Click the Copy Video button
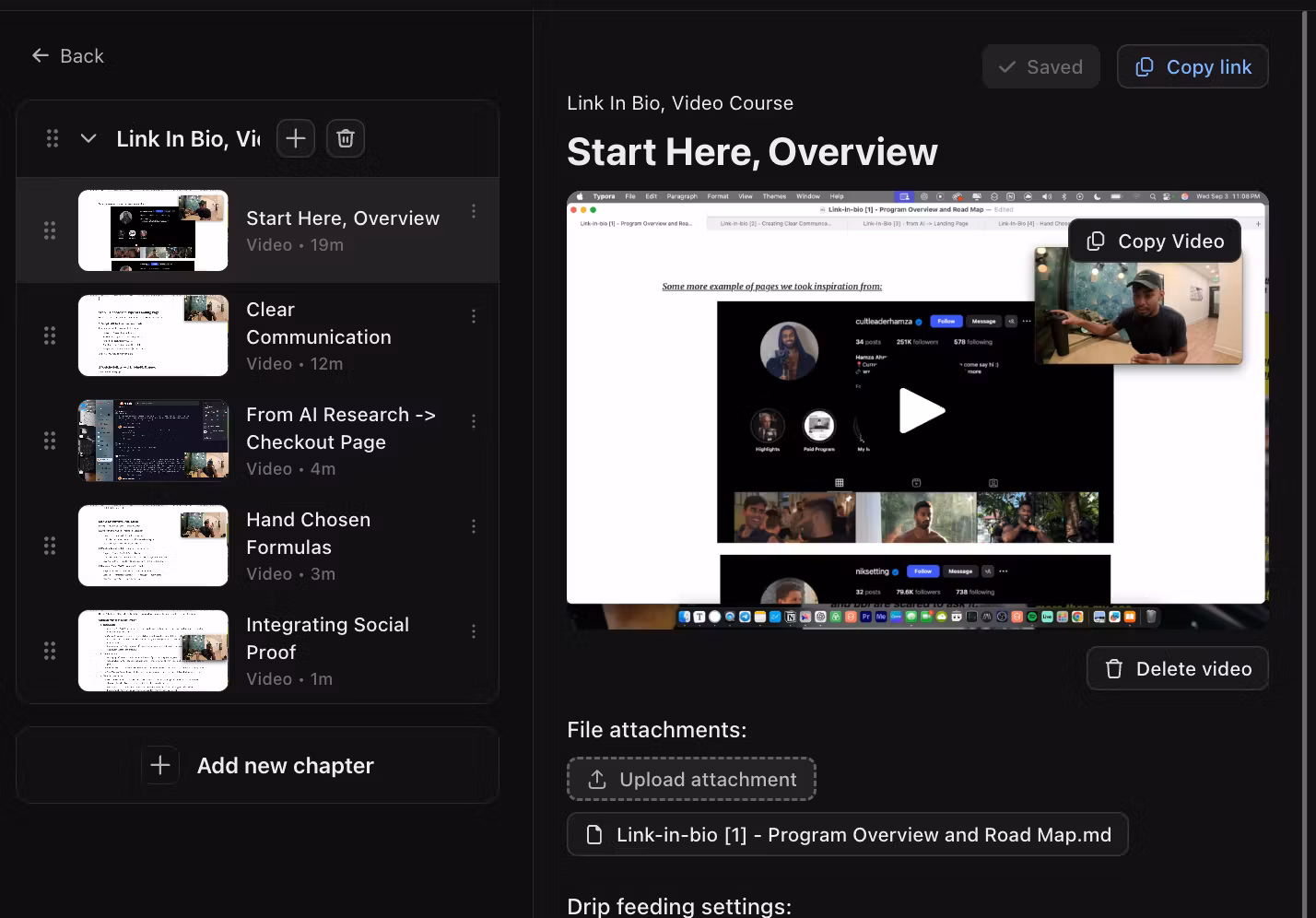 (x=1154, y=241)
